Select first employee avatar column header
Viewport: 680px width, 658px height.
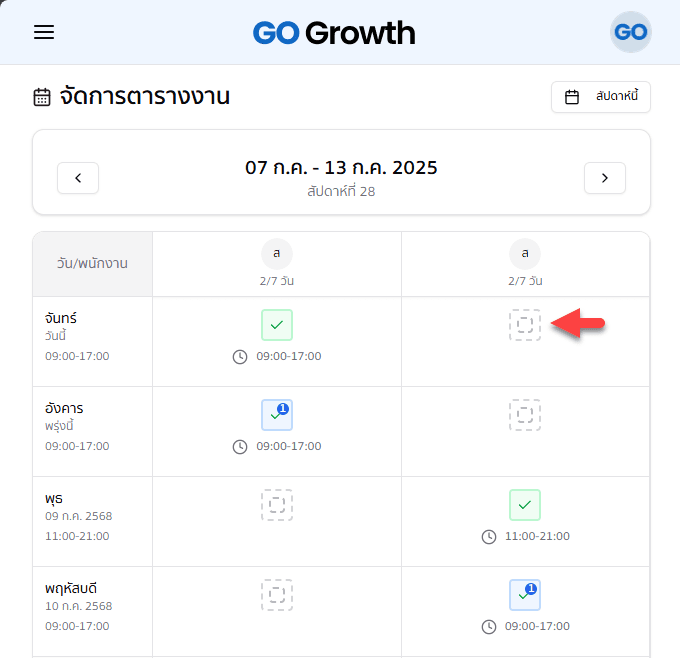tap(276, 253)
